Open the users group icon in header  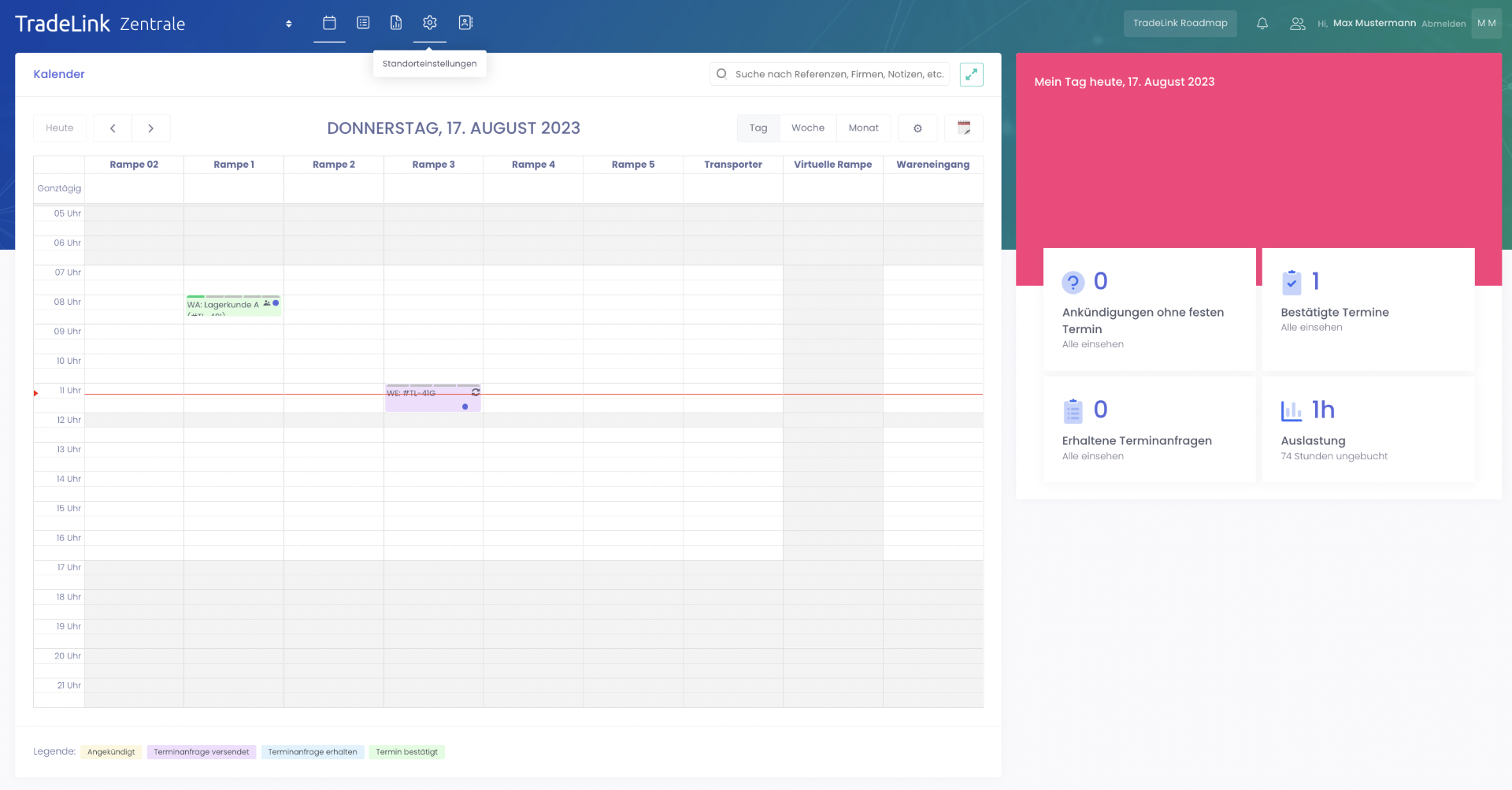point(1297,24)
